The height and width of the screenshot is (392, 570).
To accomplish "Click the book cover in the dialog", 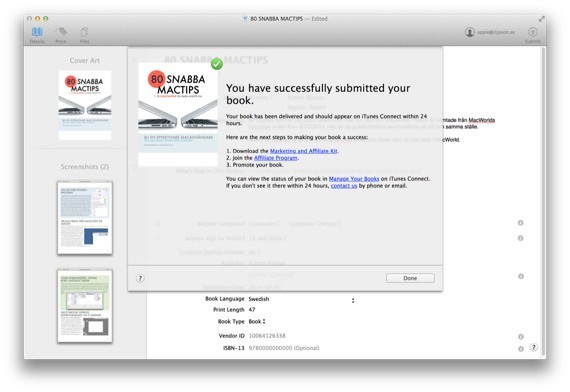I will [x=178, y=115].
